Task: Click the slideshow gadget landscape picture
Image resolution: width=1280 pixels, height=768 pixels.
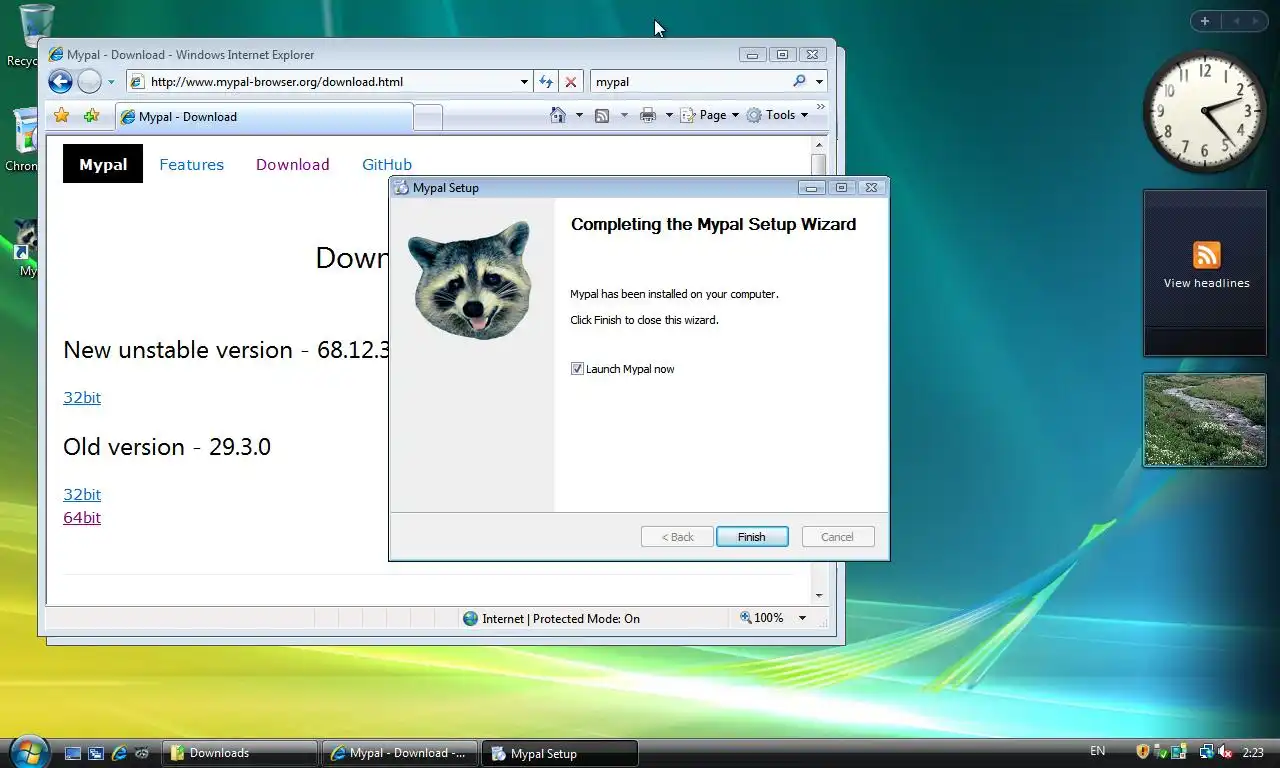Action: [1205, 420]
